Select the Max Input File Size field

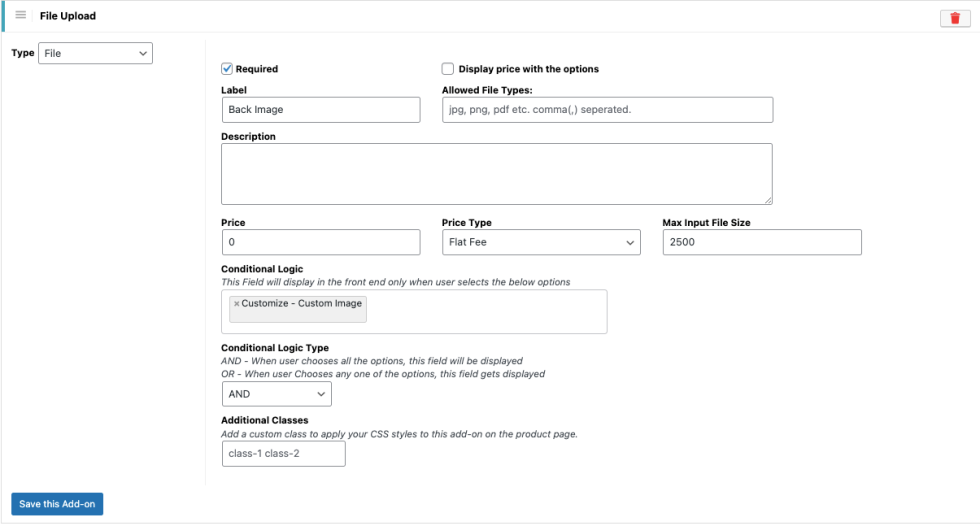[761, 242]
